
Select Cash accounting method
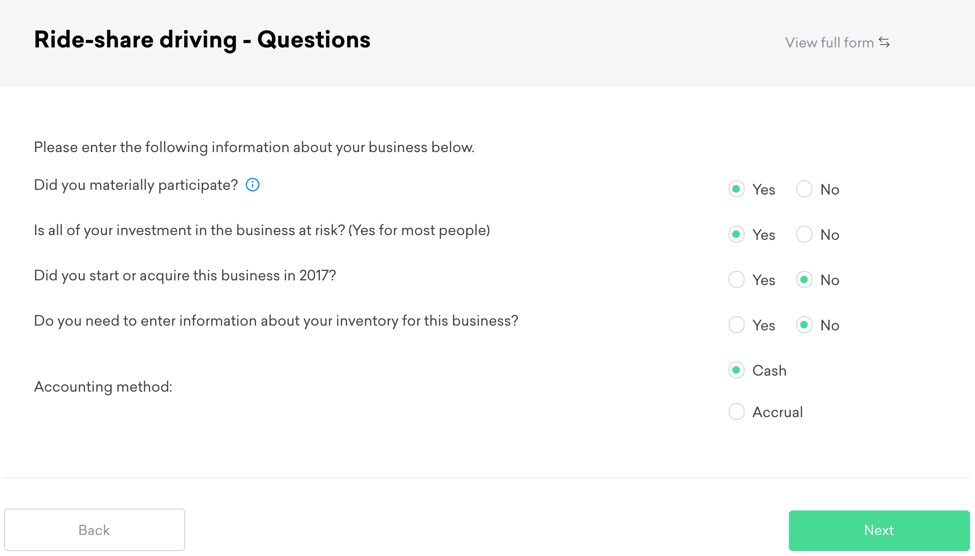click(737, 371)
